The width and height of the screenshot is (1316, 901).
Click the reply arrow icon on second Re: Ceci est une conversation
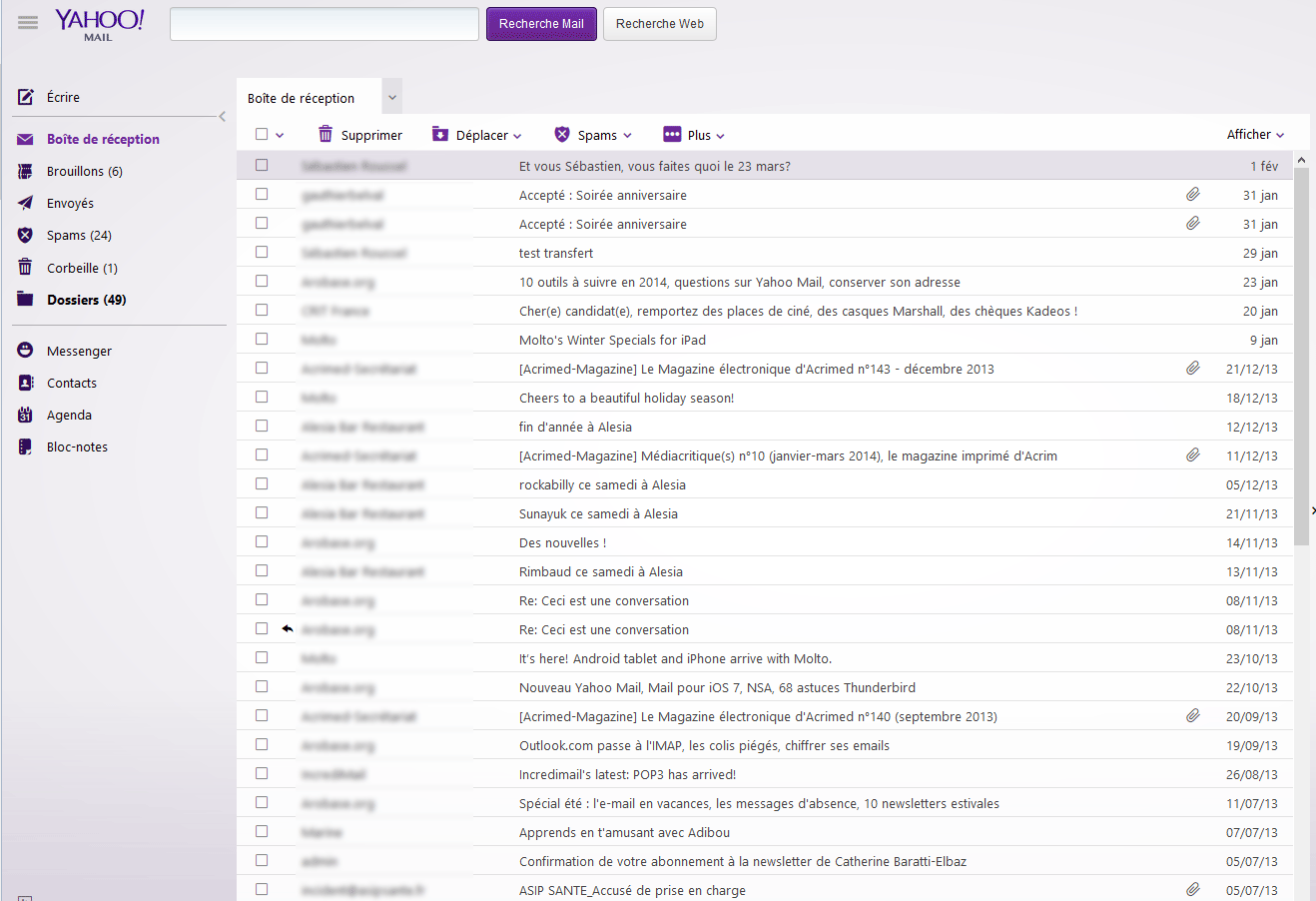(288, 629)
